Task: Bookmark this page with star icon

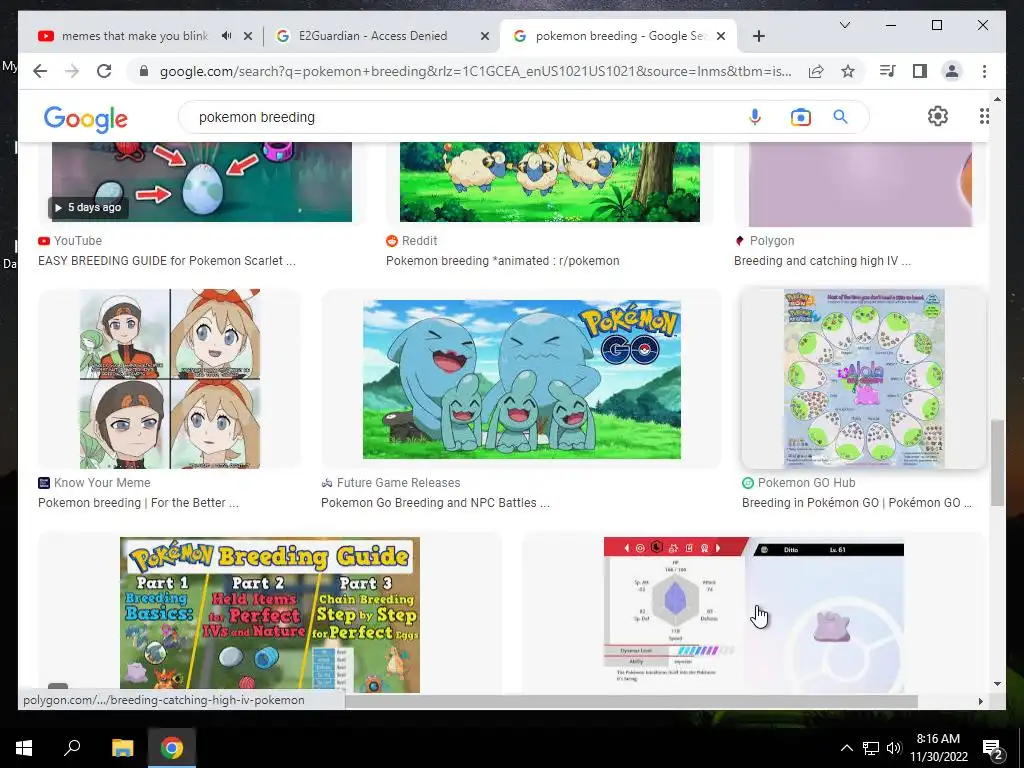Action: pyautogui.click(x=848, y=71)
